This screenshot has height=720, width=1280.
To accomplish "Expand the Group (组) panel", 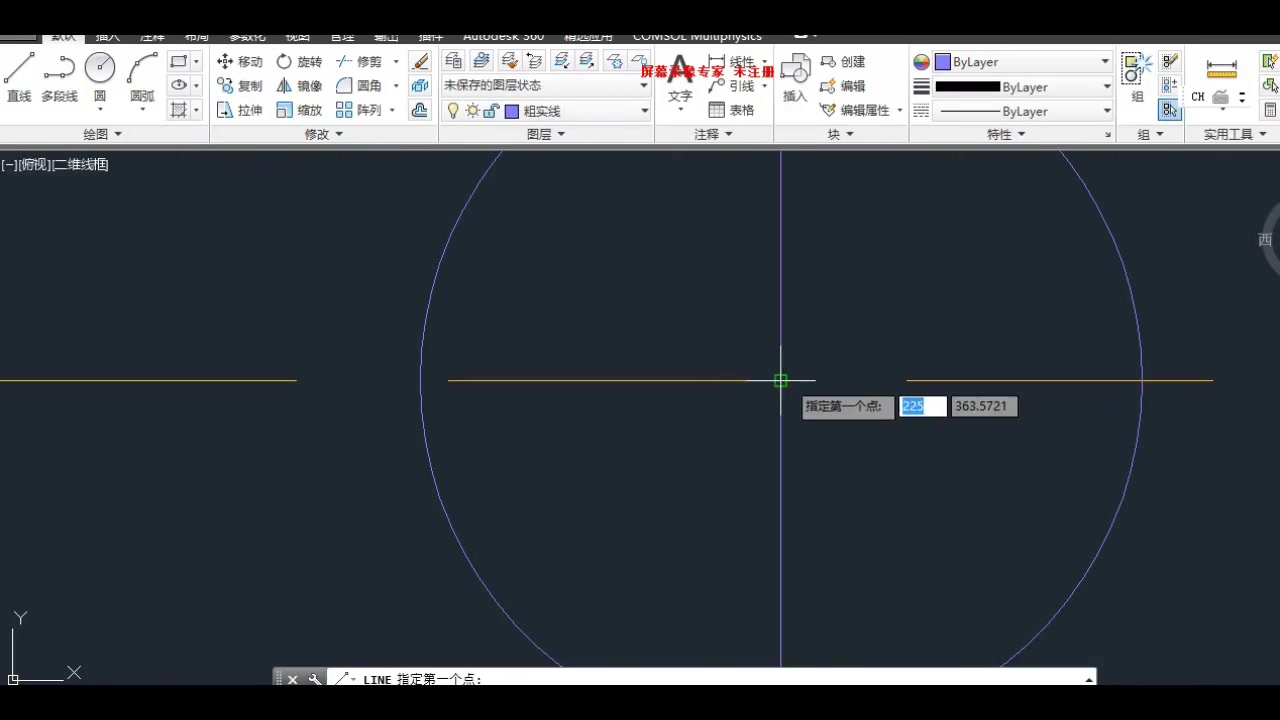I will (x=1151, y=134).
